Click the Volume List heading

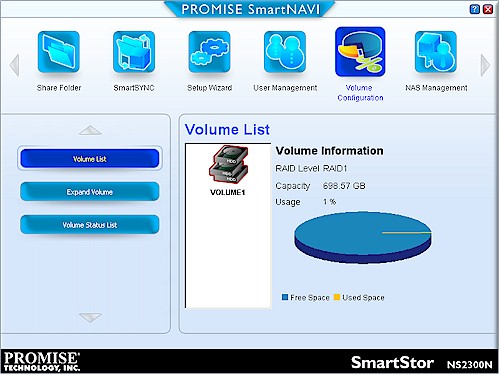tap(227, 129)
